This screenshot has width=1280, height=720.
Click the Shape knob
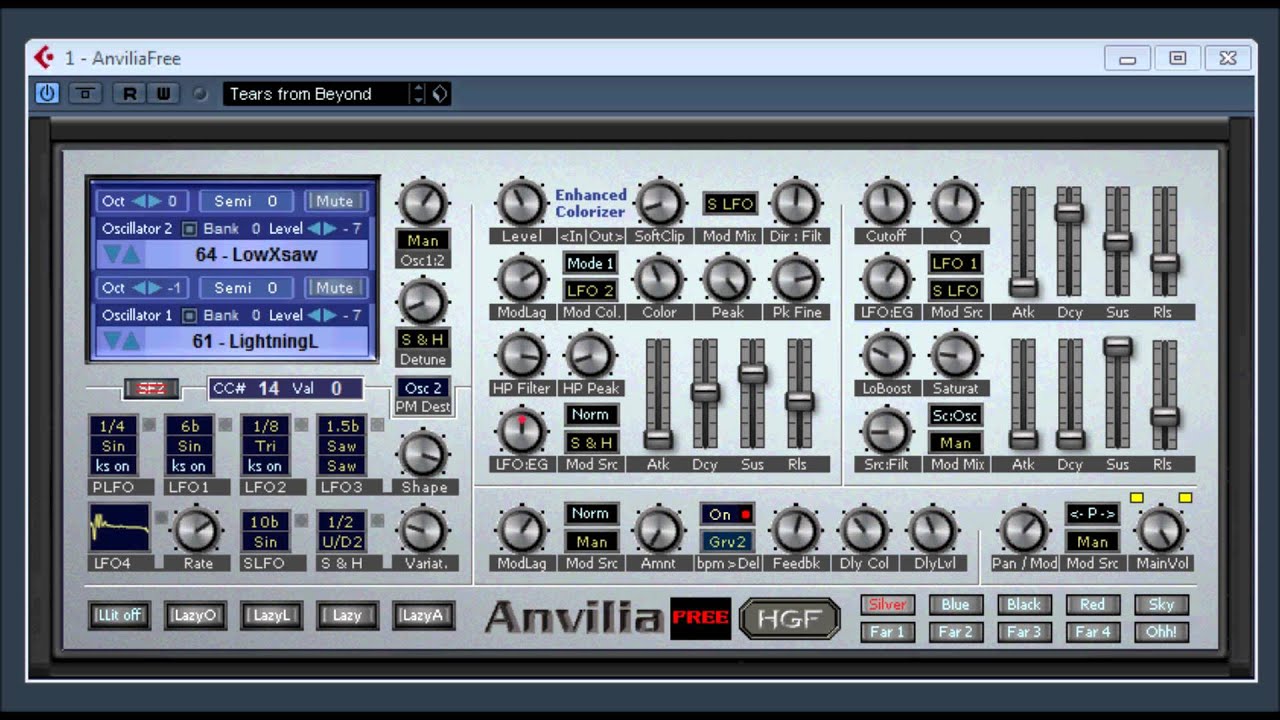pos(423,455)
